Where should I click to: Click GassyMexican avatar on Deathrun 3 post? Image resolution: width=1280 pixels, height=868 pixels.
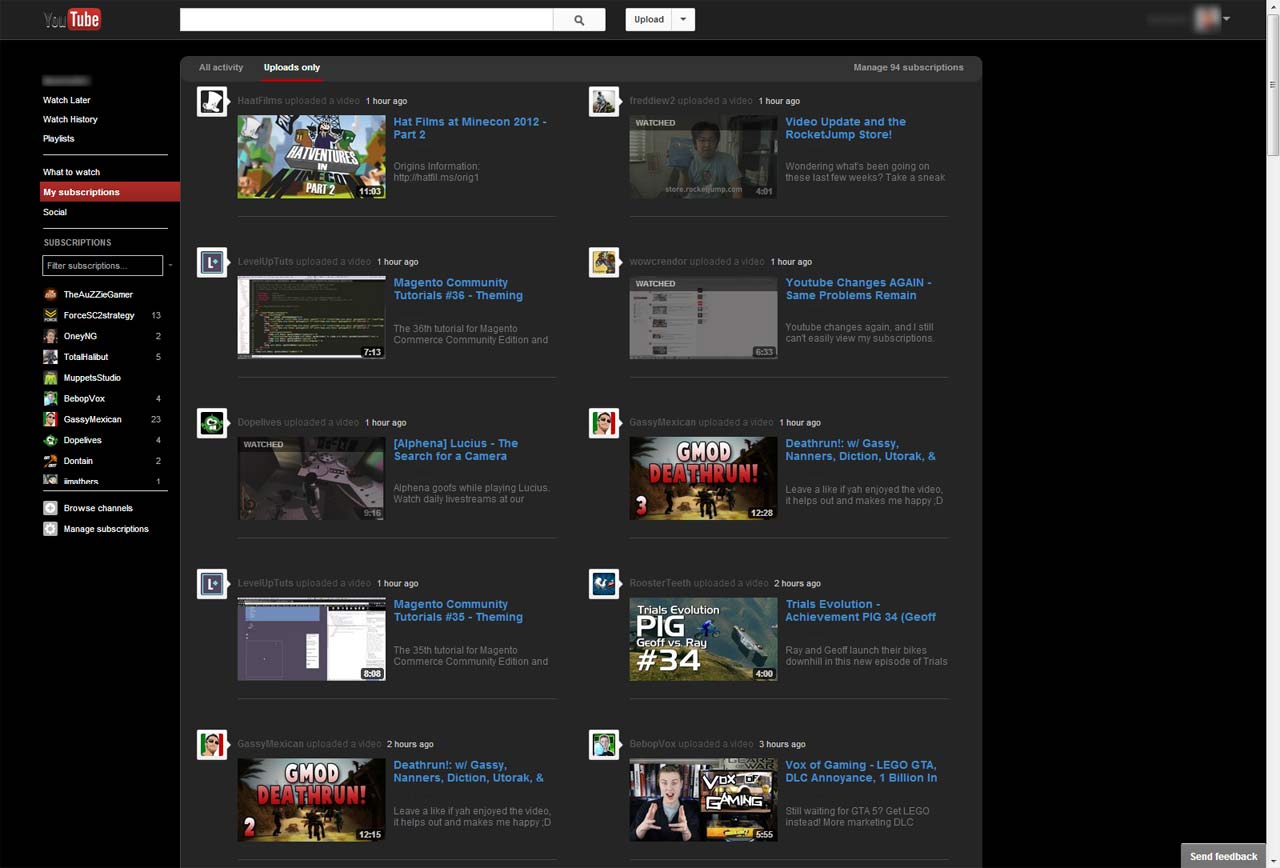pyautogui.click(x=604, y=424)
